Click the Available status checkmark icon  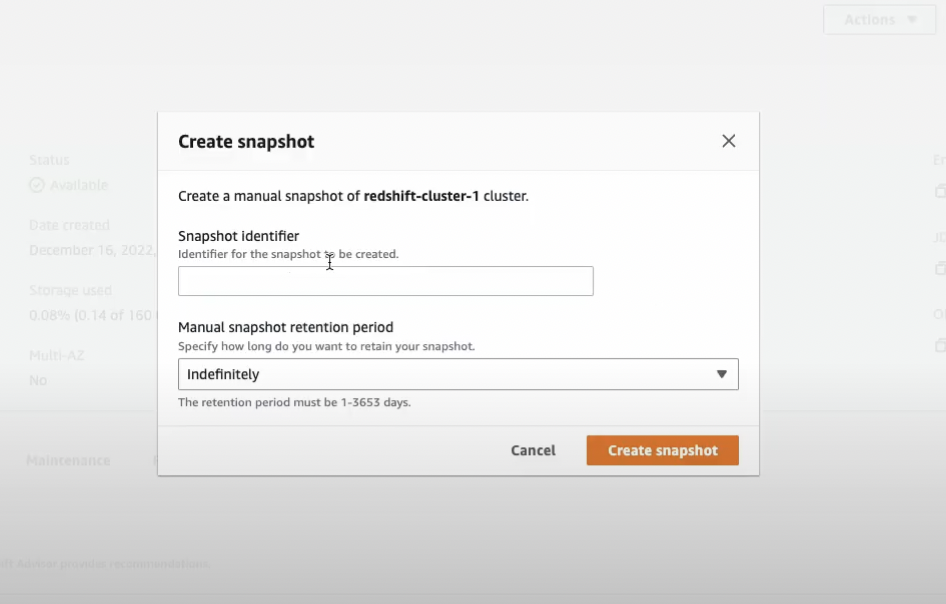(x=37, y=185)
